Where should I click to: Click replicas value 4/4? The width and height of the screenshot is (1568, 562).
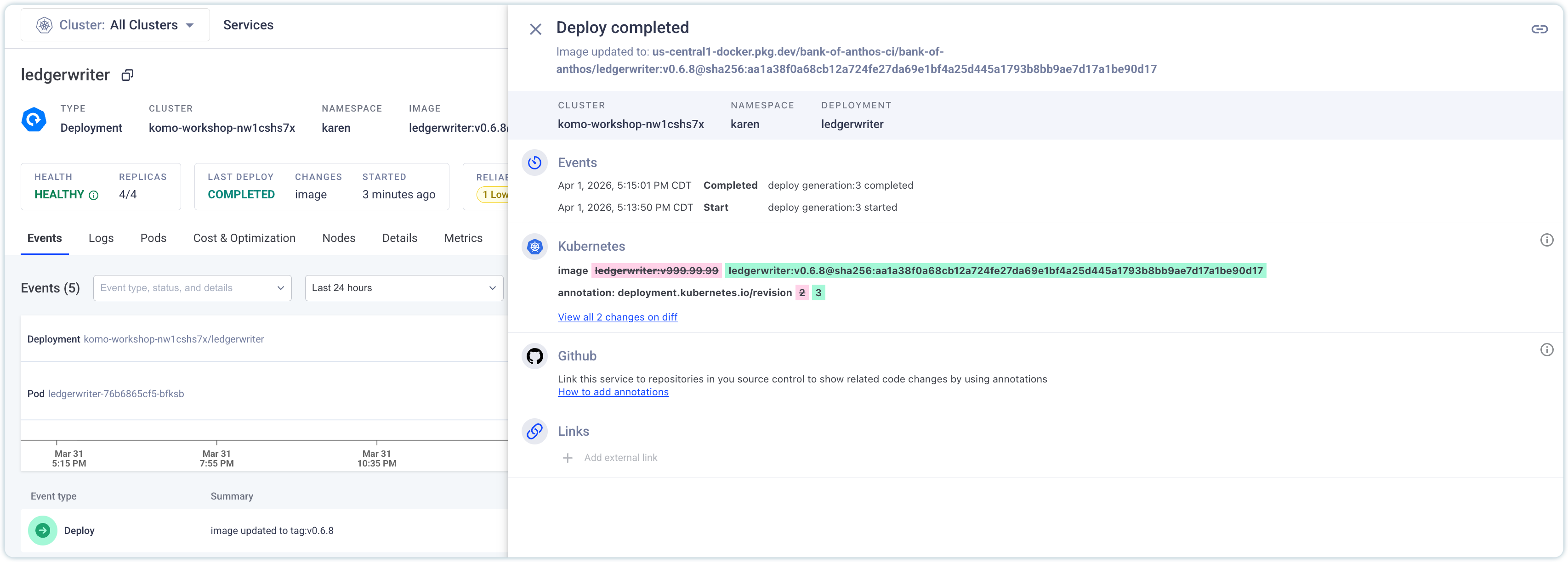coord(128,195)
